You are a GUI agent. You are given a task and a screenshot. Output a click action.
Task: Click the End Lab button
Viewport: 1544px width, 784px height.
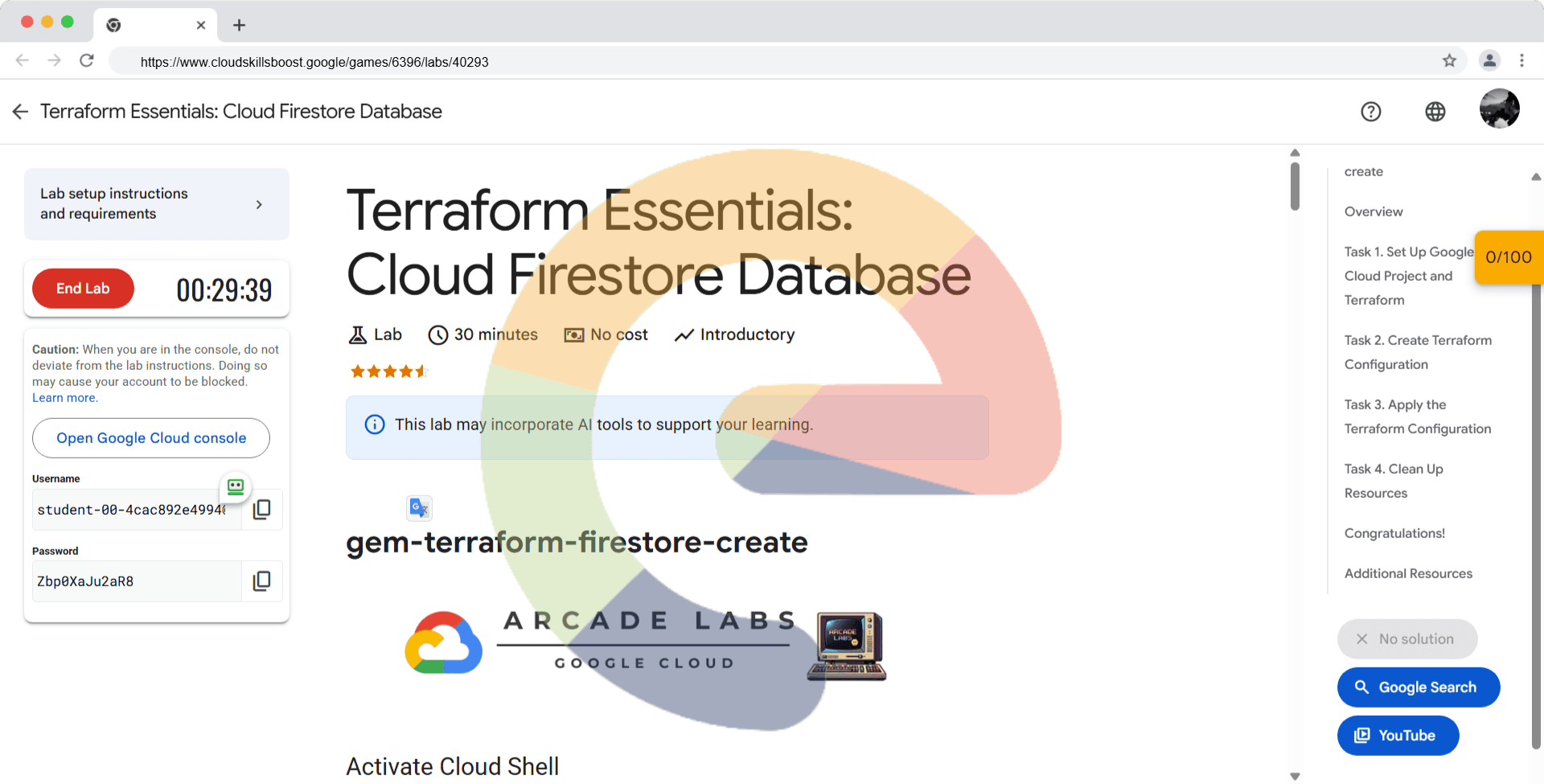click(x=83, y=289)
